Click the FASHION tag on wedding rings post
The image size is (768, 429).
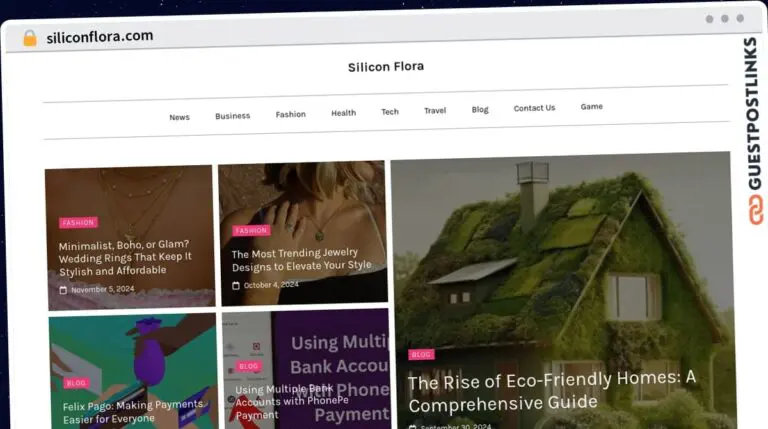coord(78,223)
